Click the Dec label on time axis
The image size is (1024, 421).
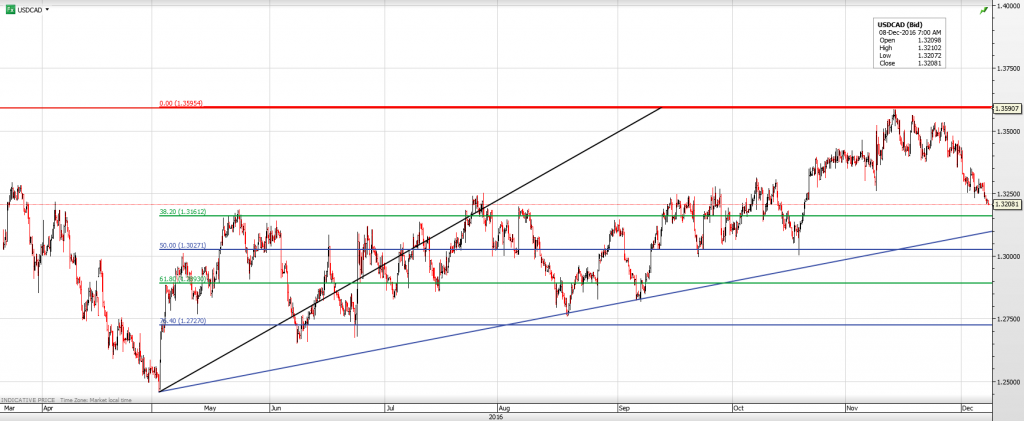(x=967, y=408)
